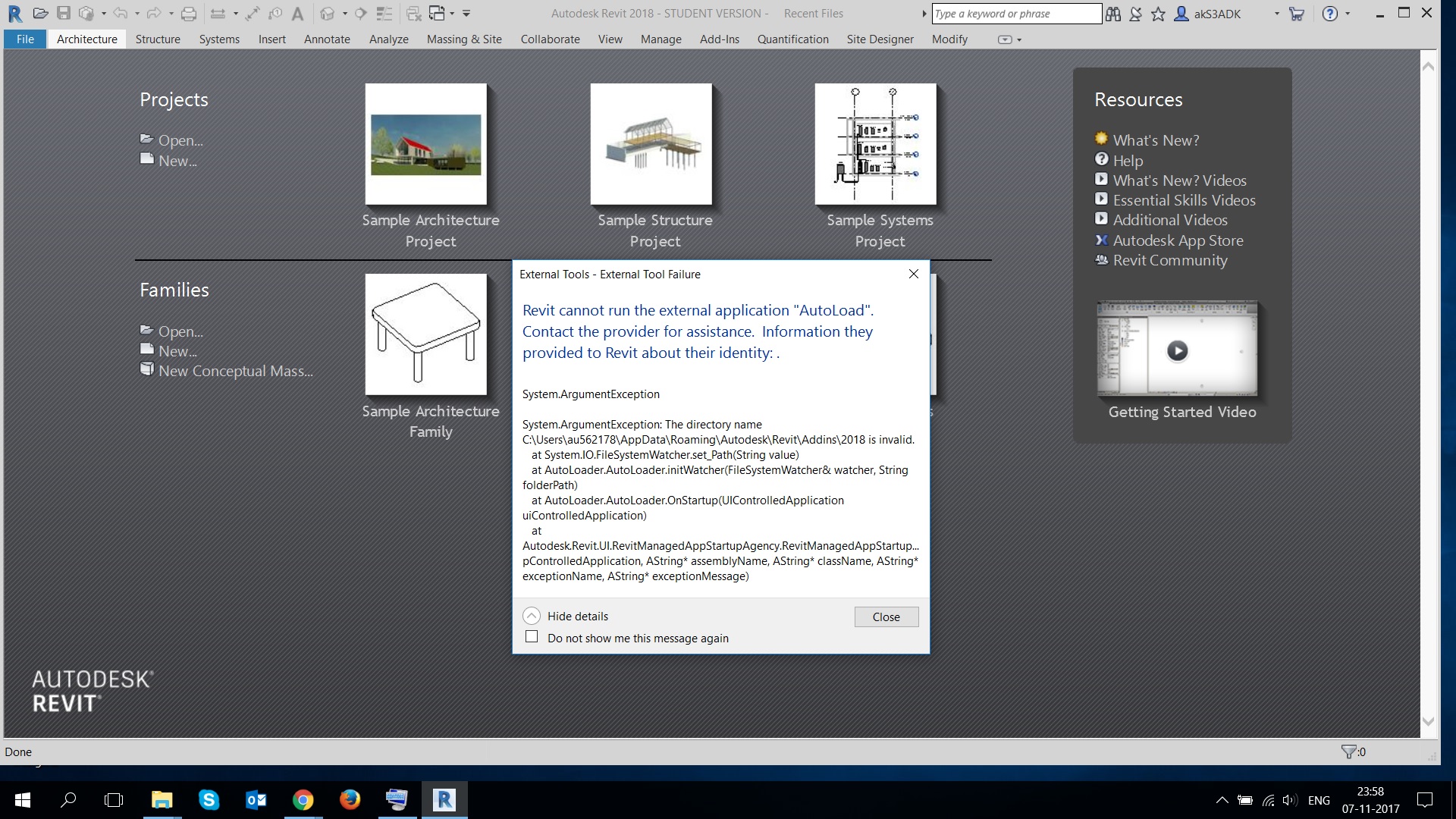Viewport: 1456px width, 819px height.
Task: Click the View ribbon tab icon
Action: coord(610,39)
